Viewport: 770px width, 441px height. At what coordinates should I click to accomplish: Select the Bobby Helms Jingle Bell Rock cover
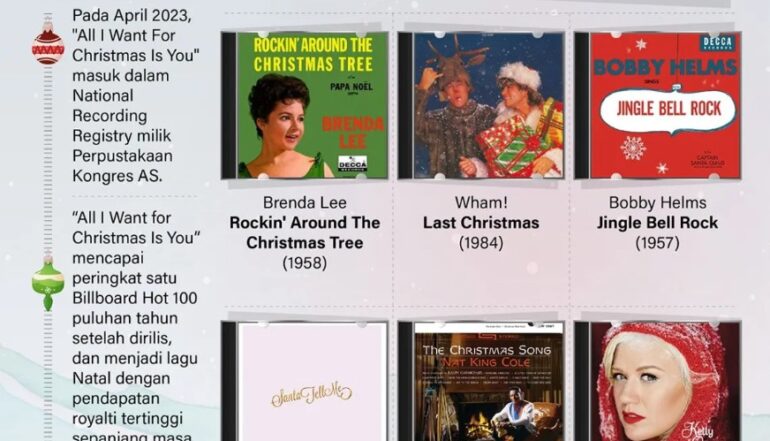pos(658,105)
